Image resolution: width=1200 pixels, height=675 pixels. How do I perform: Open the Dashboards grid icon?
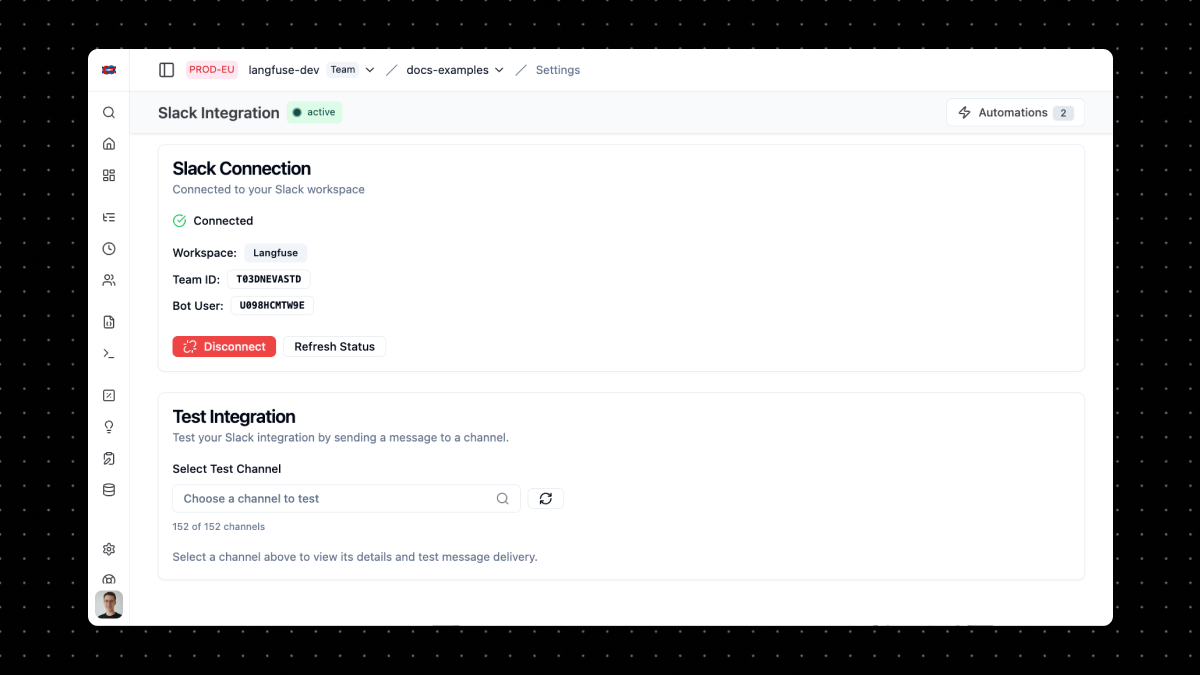tap(109, 175)
